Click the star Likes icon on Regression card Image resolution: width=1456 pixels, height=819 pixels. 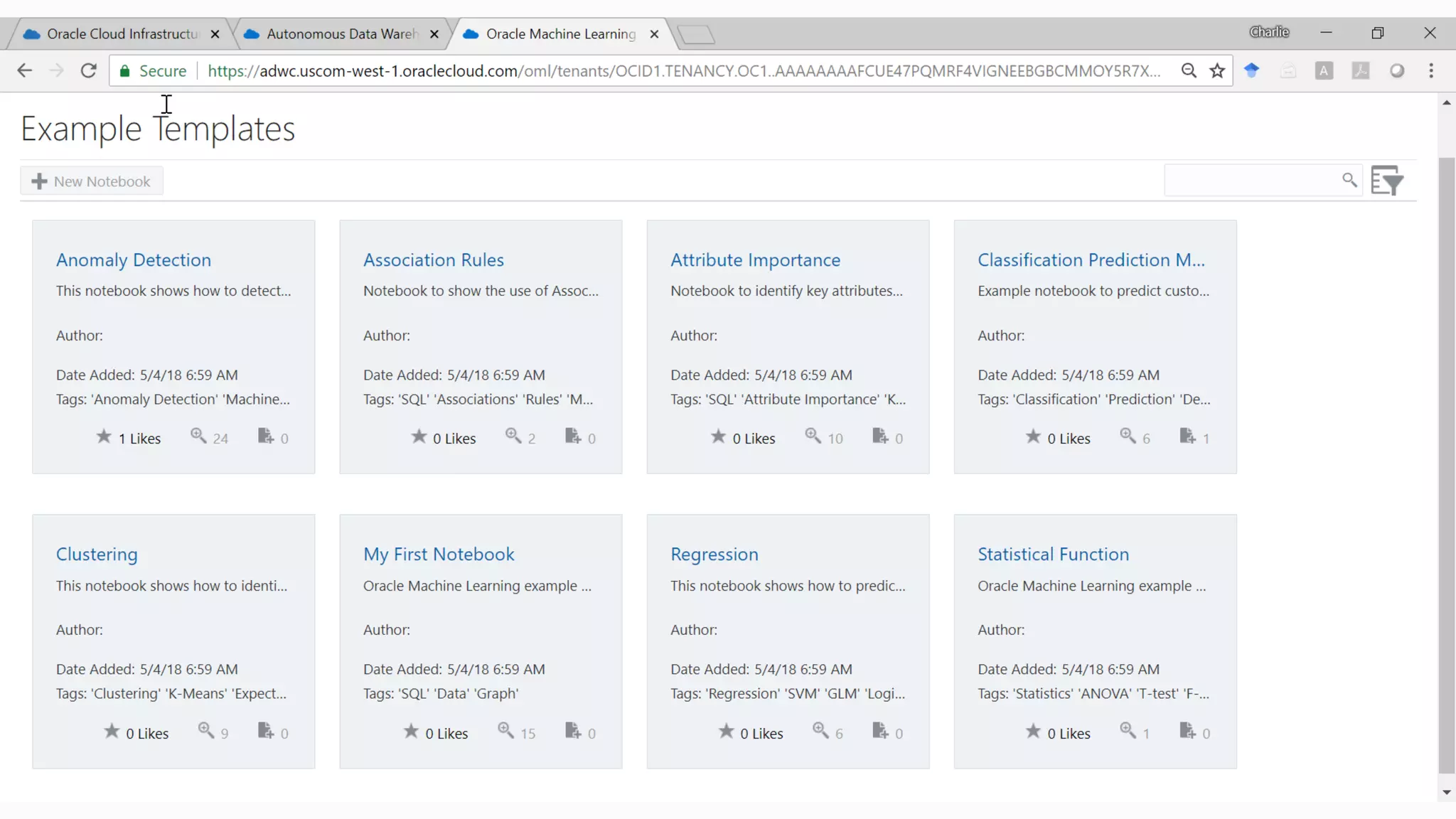pyautogui.click(x=726, y=731)
